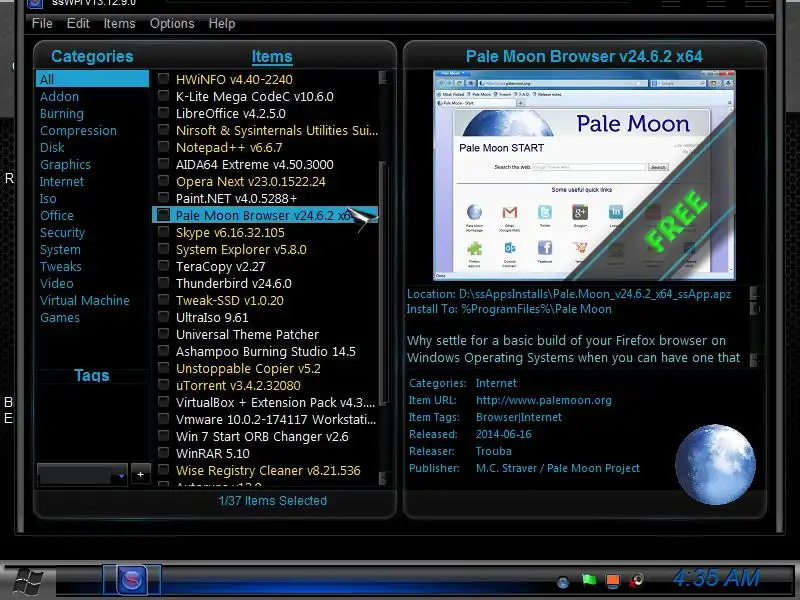
Task: Select Universal Theme Patcher item
Action: 247,335
